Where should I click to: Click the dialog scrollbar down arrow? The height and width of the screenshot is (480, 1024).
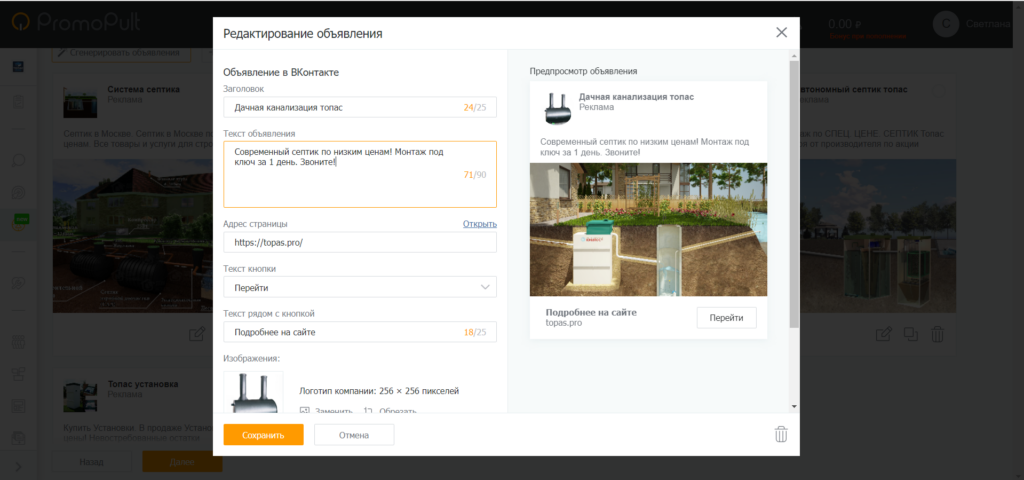794,406
